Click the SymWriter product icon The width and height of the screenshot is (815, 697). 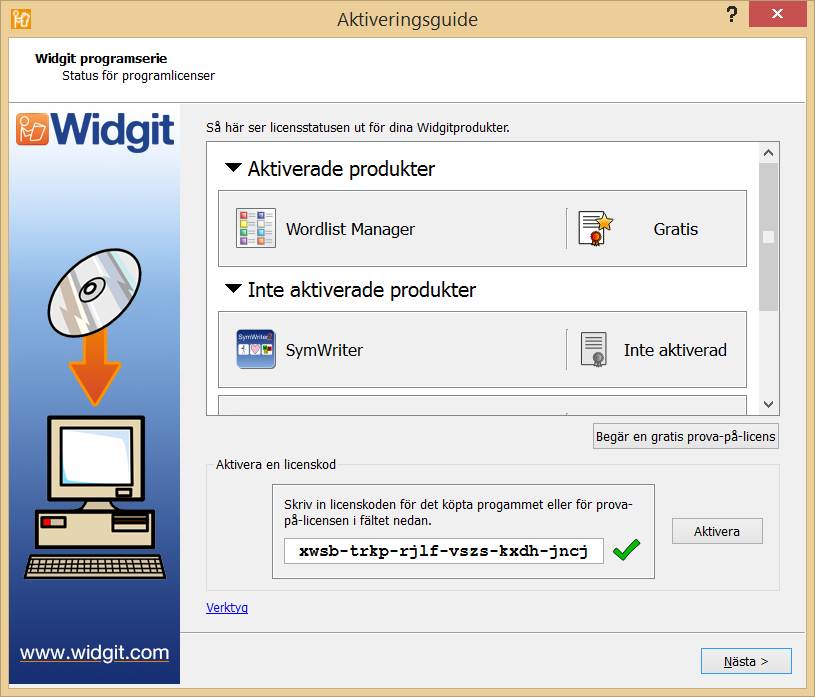[256, 349]
